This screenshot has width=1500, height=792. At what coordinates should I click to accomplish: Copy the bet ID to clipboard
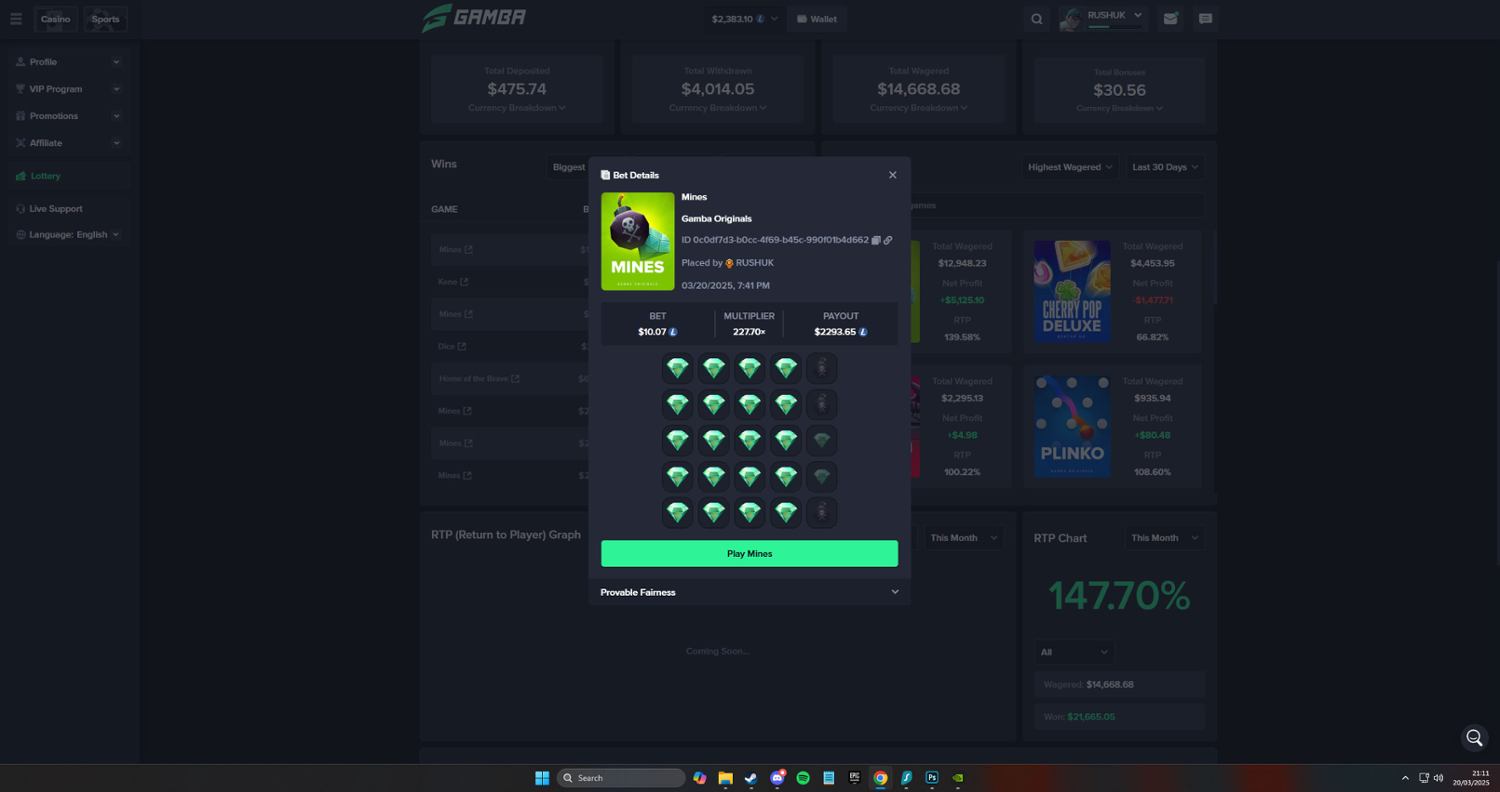click(876, 240)
